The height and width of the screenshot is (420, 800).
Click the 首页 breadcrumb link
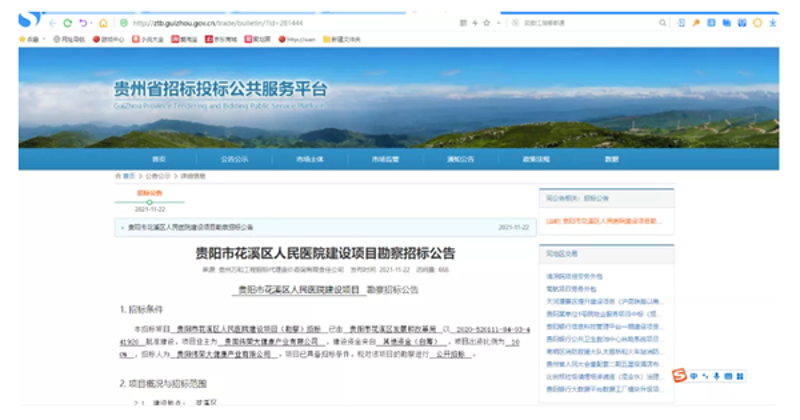tap(129, 176)
